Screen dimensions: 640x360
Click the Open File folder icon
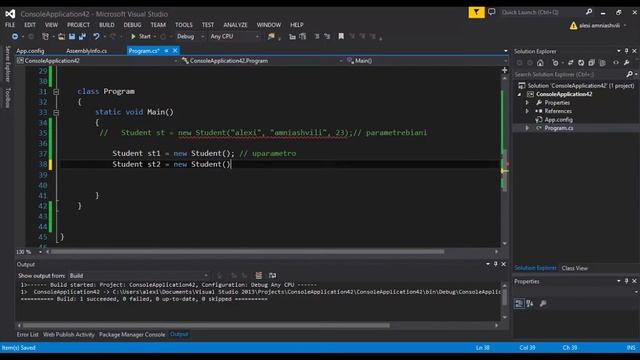click(61, 36)
